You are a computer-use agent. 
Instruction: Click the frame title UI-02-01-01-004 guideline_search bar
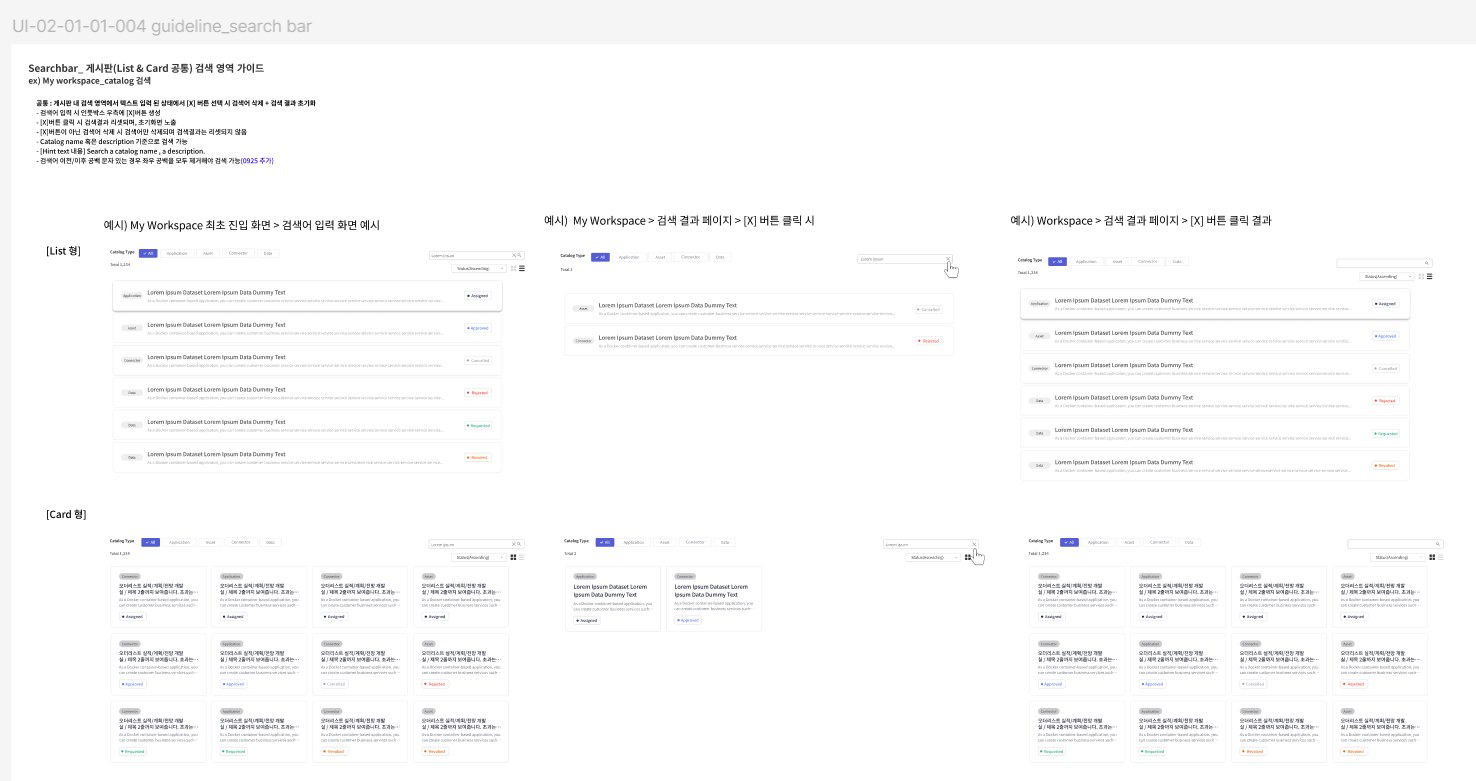coord(162,26)
